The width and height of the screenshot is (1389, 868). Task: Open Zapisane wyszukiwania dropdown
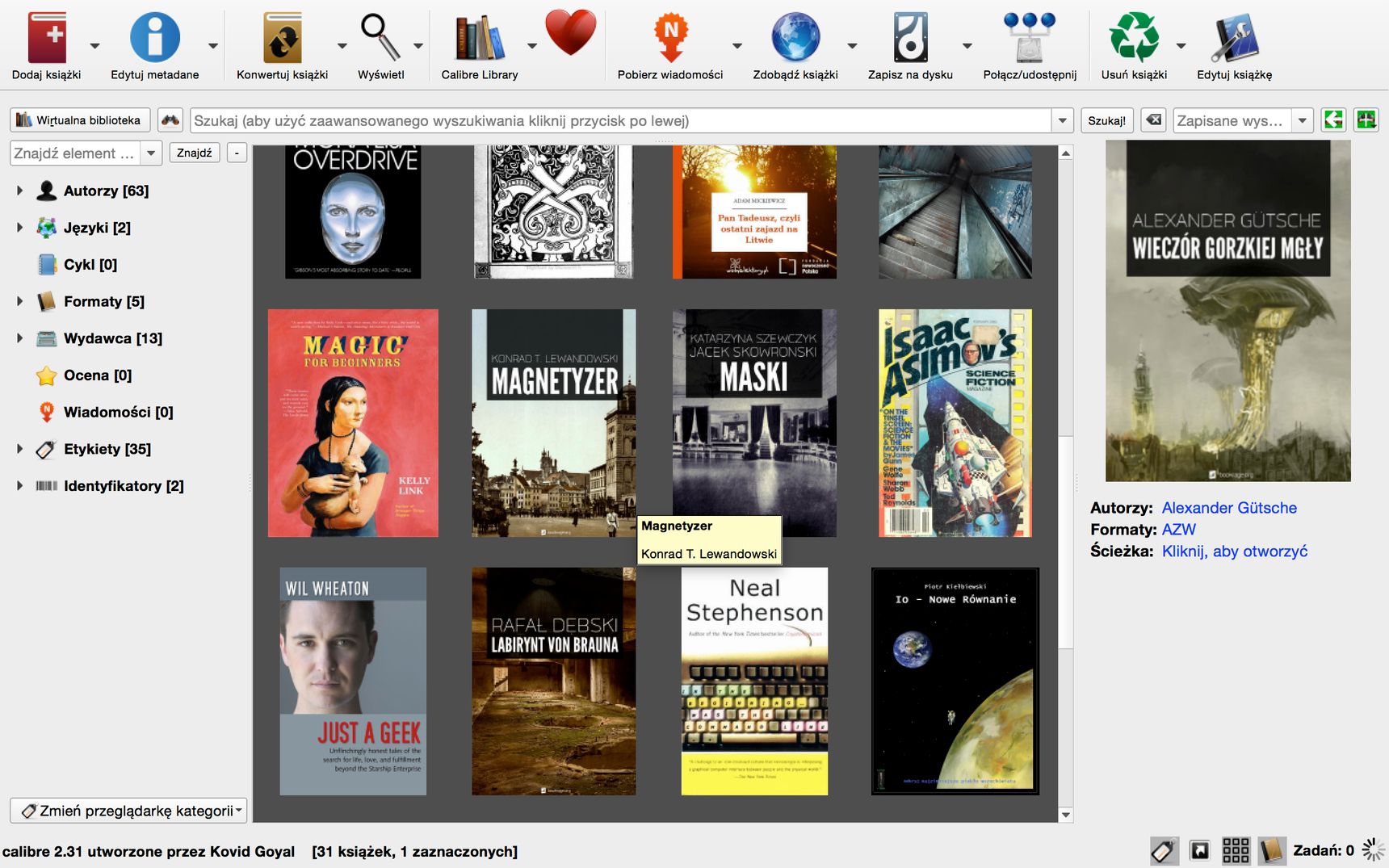[x=1302, y=120]
